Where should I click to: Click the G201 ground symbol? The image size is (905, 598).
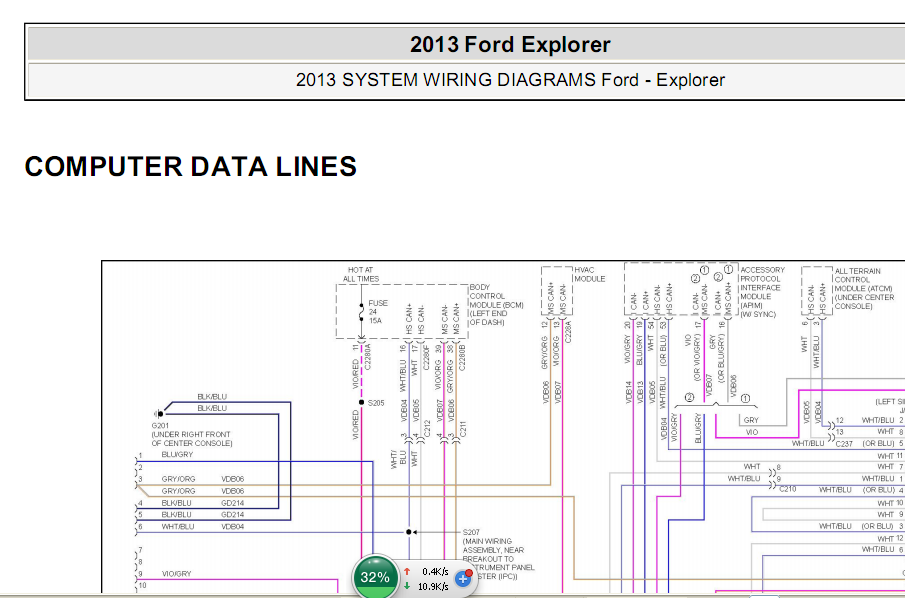click(x=159, y=414)
